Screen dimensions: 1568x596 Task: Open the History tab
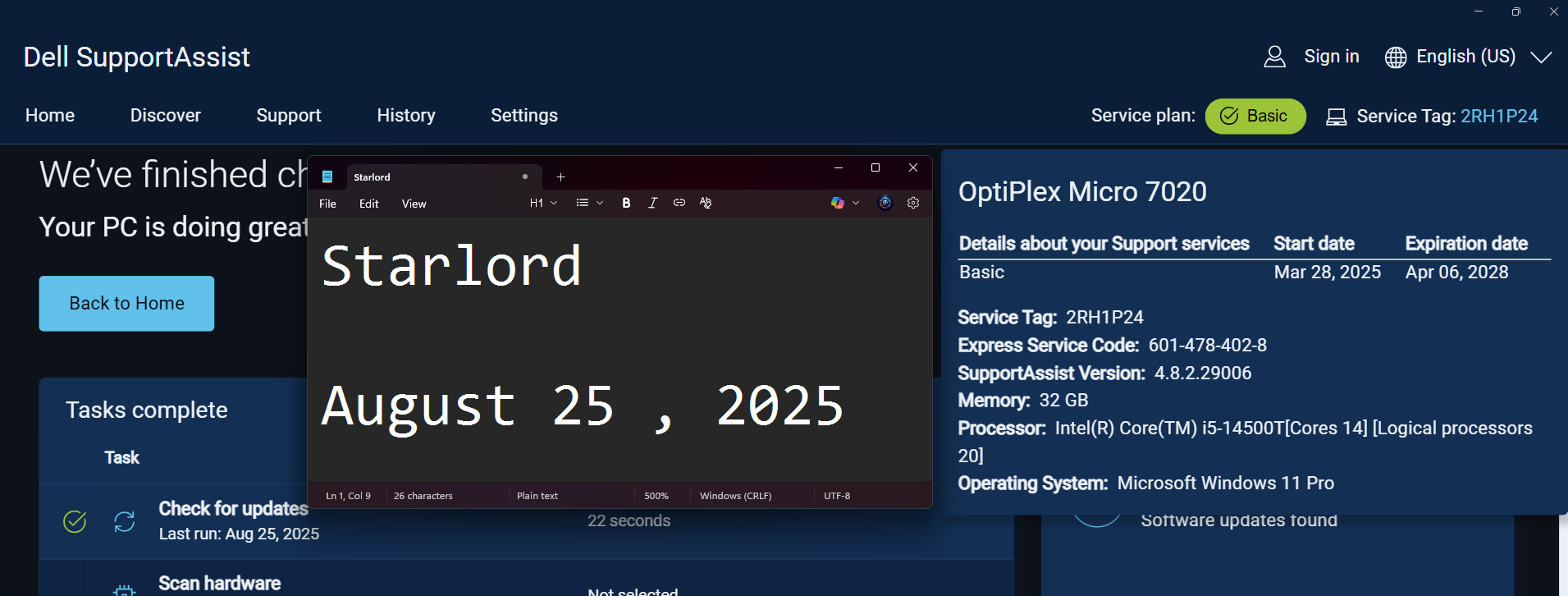click(406, 116)
